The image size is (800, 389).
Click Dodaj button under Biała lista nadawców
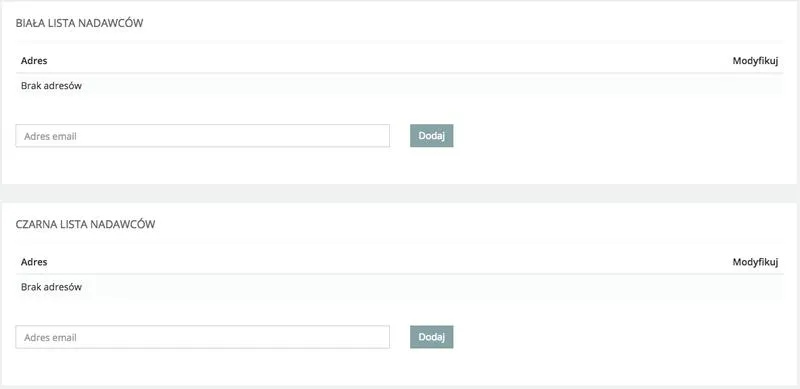[432, 136]
